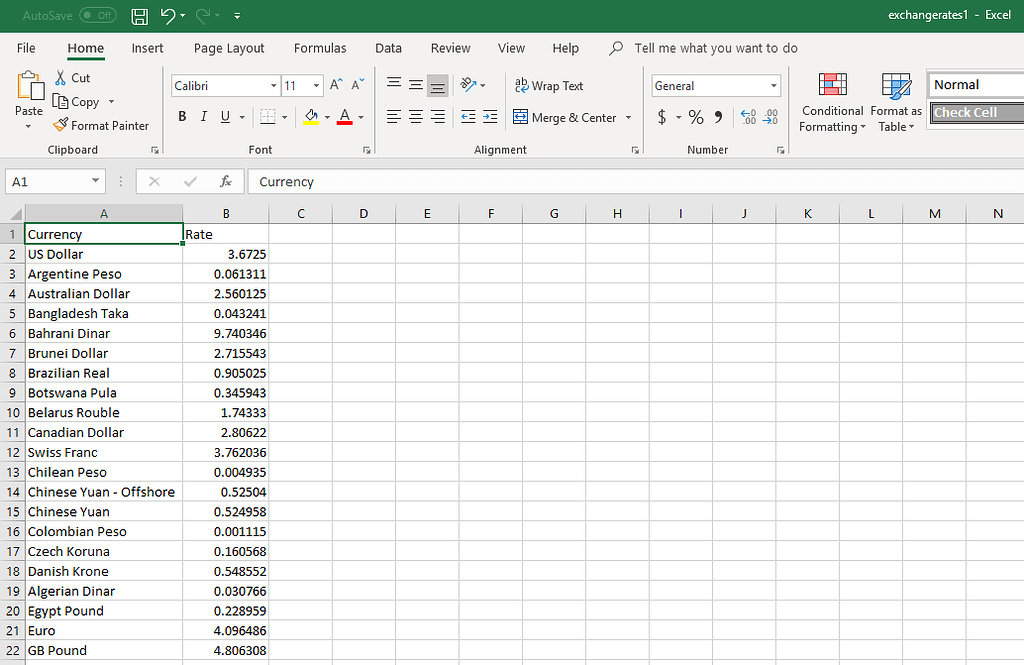This screenshot has height=665, width=1024.
Task: Open Conditional Formatting options
Action: [x=832, y=103]
